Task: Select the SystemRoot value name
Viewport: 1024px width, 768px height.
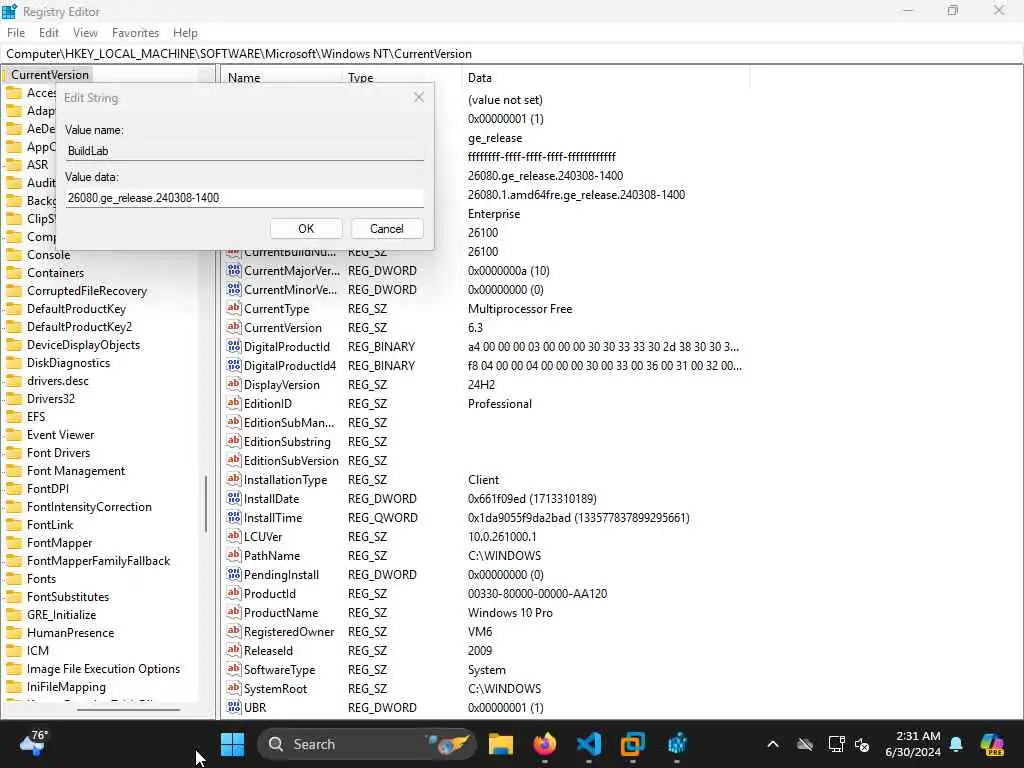Action: point(275,688)
